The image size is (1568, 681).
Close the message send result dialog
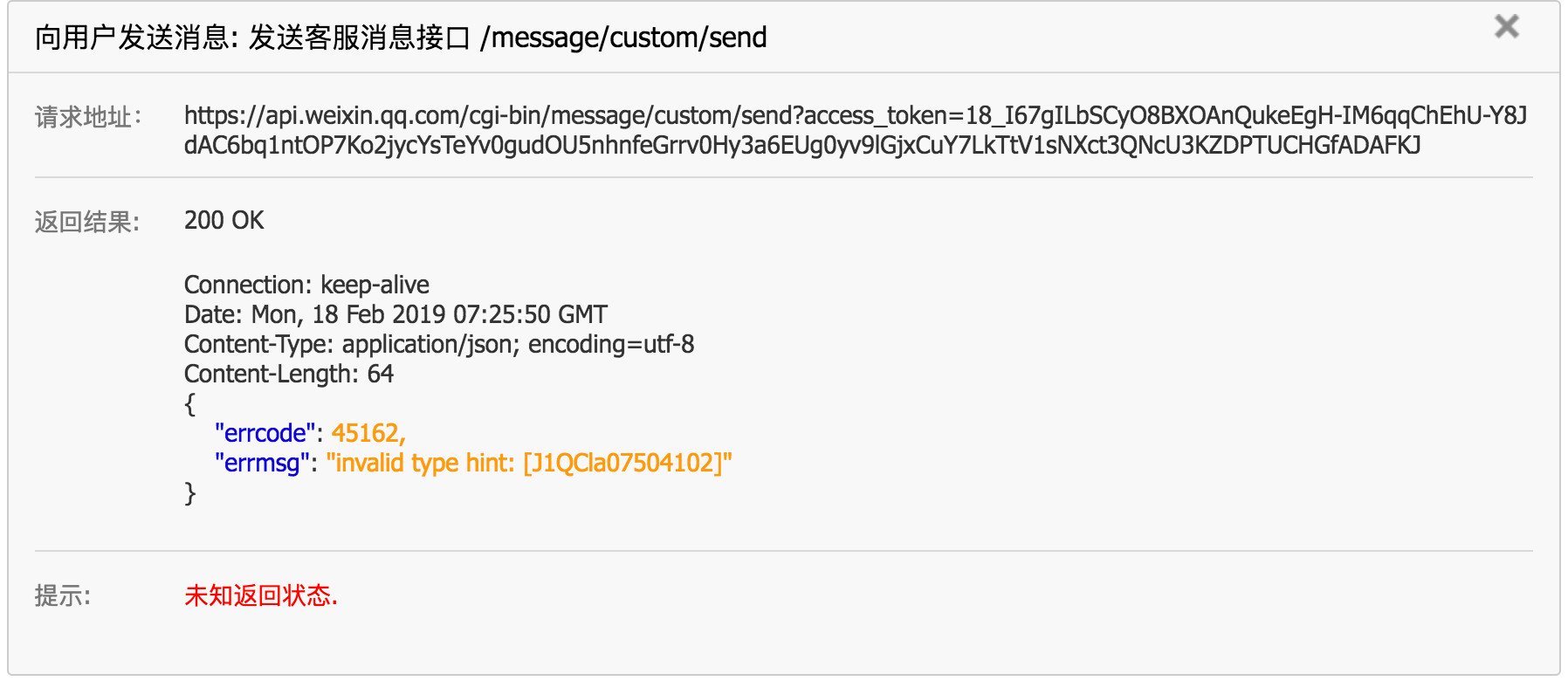pyautogui.click(x=1506, y=26)
